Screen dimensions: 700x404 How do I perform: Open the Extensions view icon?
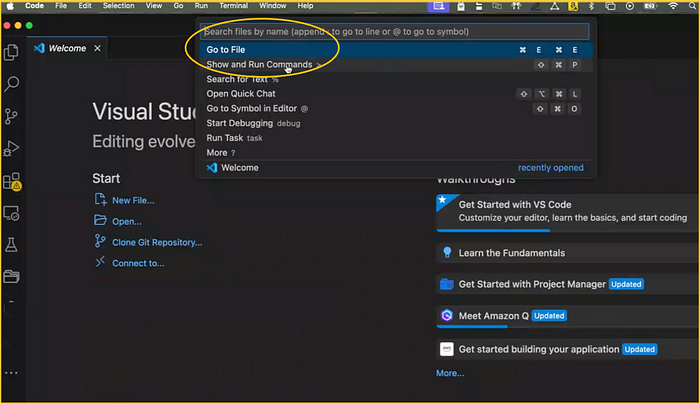12,182
